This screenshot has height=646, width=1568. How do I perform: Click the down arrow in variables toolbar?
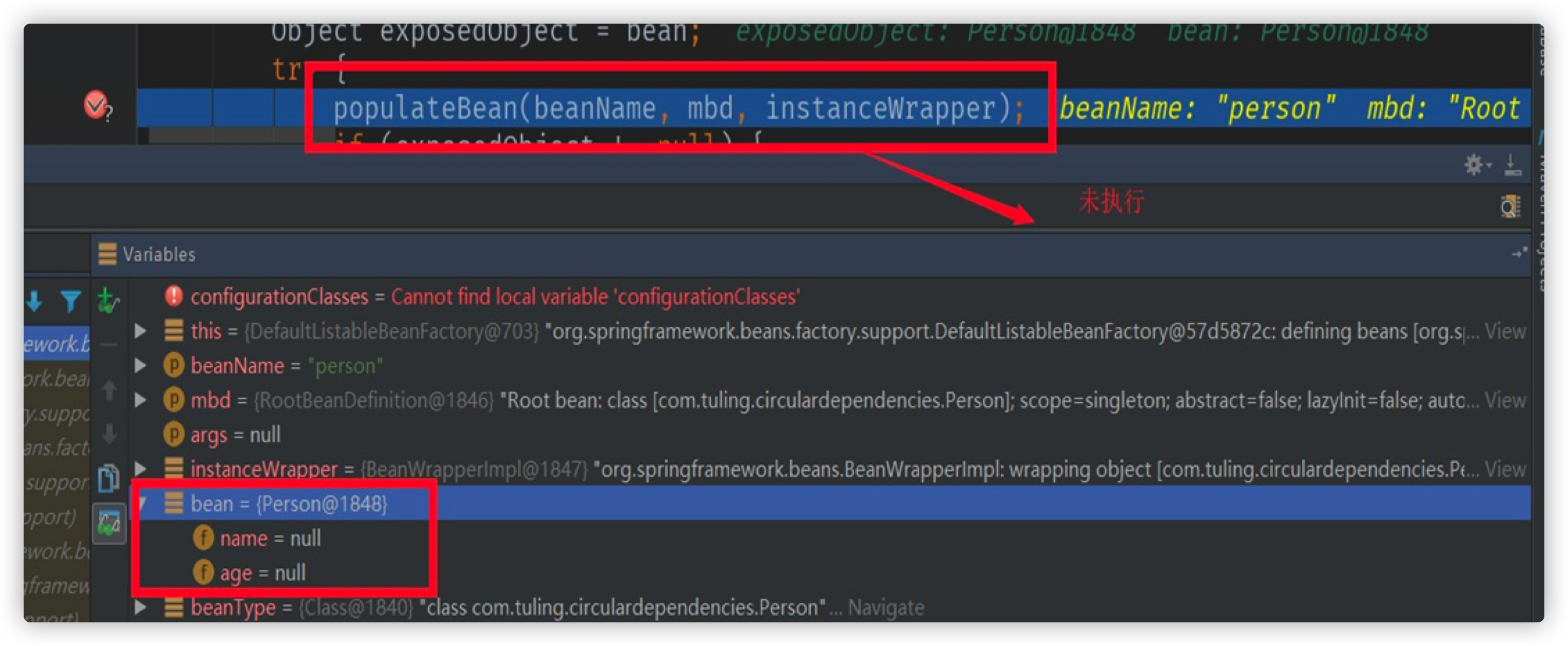click(x=110, y=433)
